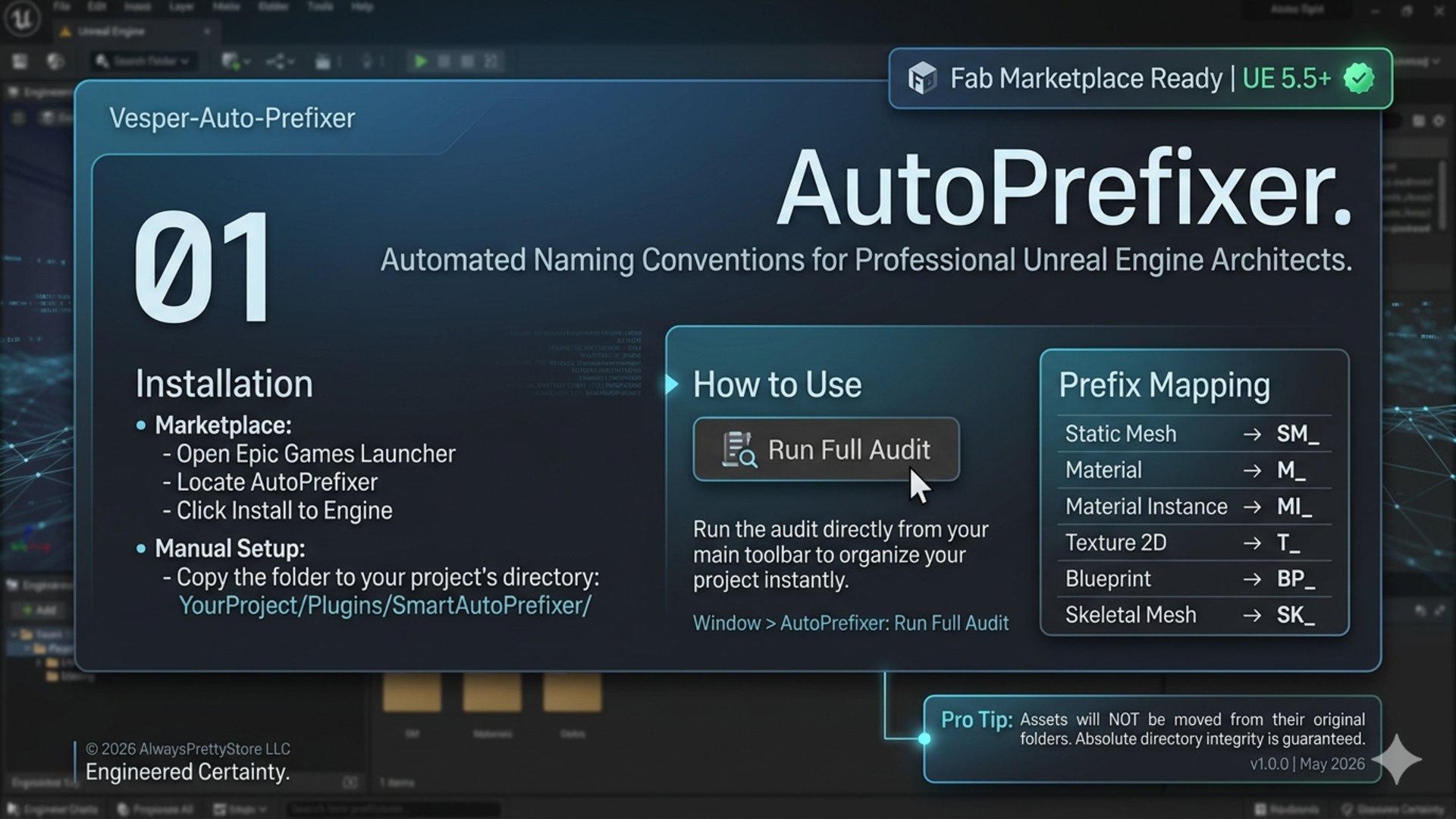This screenshot has width=1456, height=819.
Task: Click the Fab cube logo icon in the badge
Action: click(x=922, y=78)
